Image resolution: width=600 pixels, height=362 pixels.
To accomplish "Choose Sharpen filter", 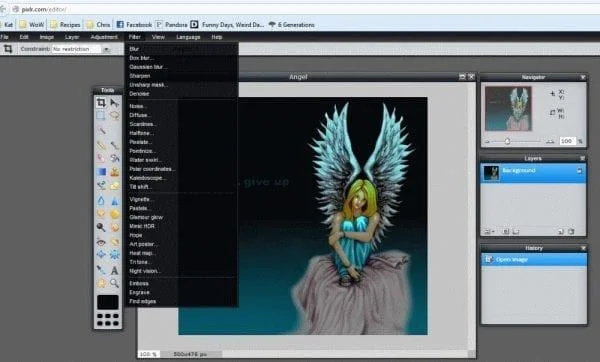I will [140, 76].
